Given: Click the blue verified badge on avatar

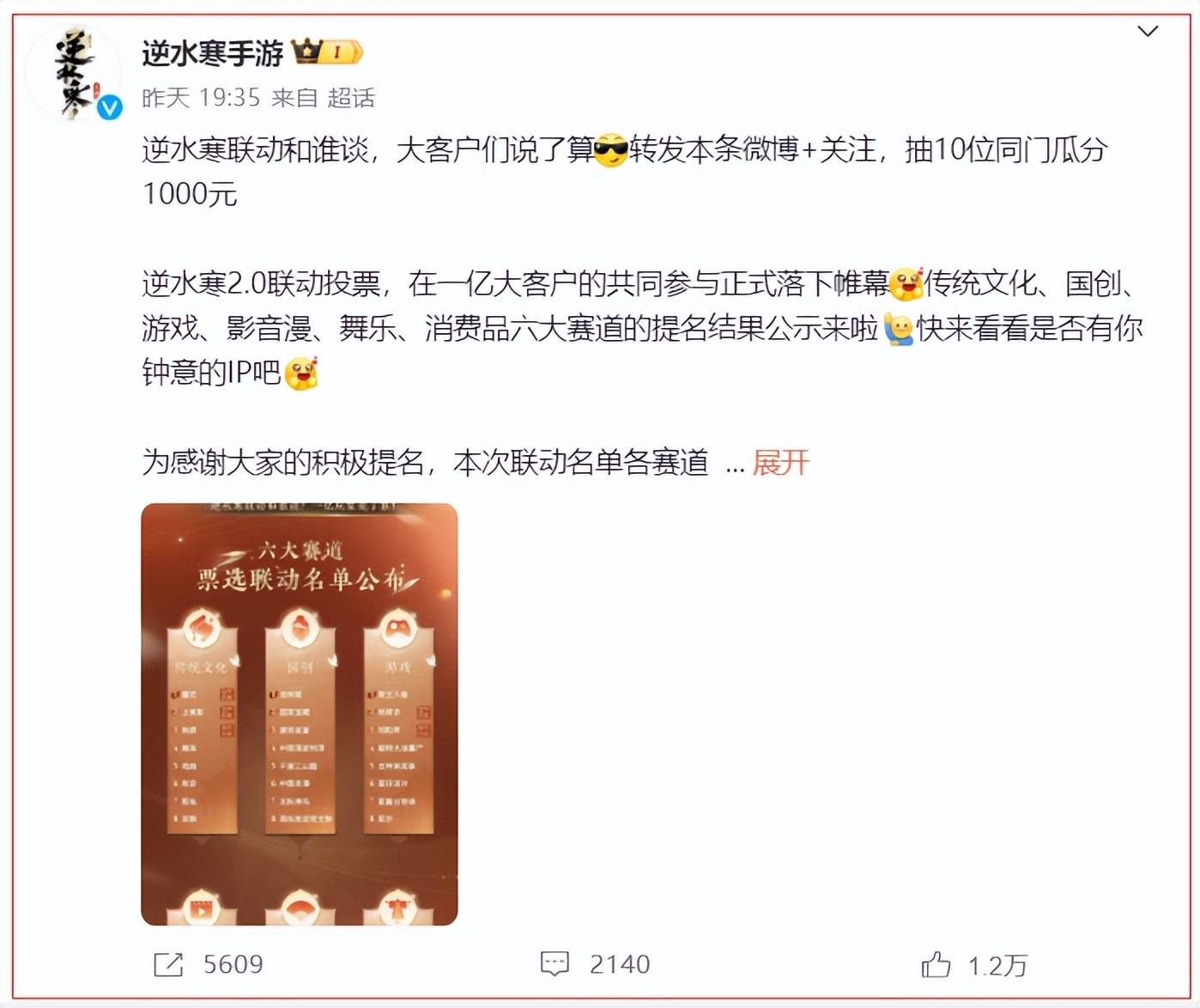Looking at the screenshot, I should [x=109, y=107].
